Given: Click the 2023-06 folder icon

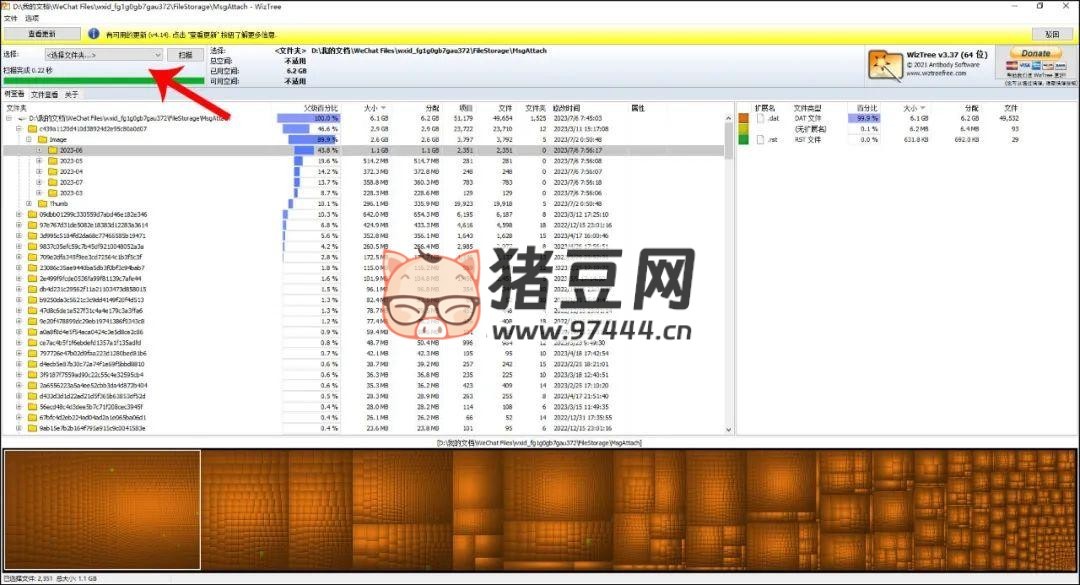Looking at the screenshot, I should tap(50, 150).
